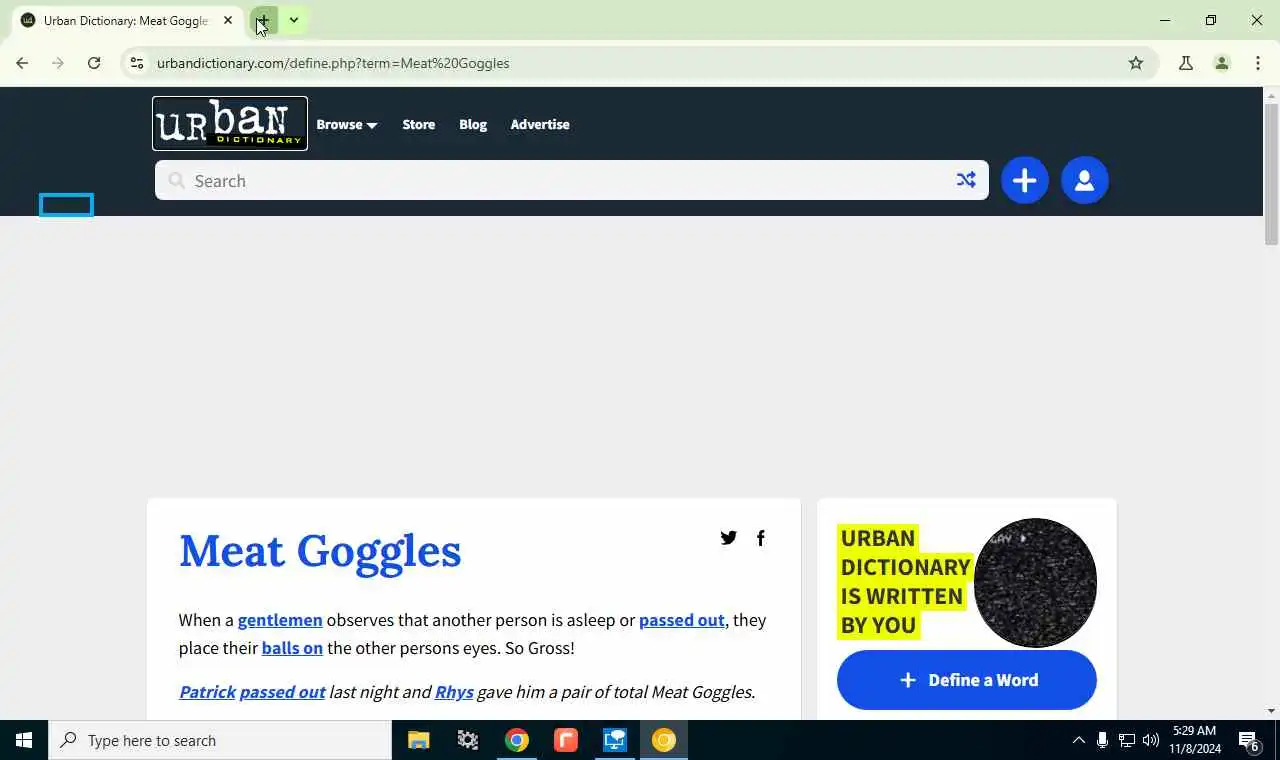Click the random word shuffle icon
This screenshot has height=760, width=1280.
pos(966,180)
